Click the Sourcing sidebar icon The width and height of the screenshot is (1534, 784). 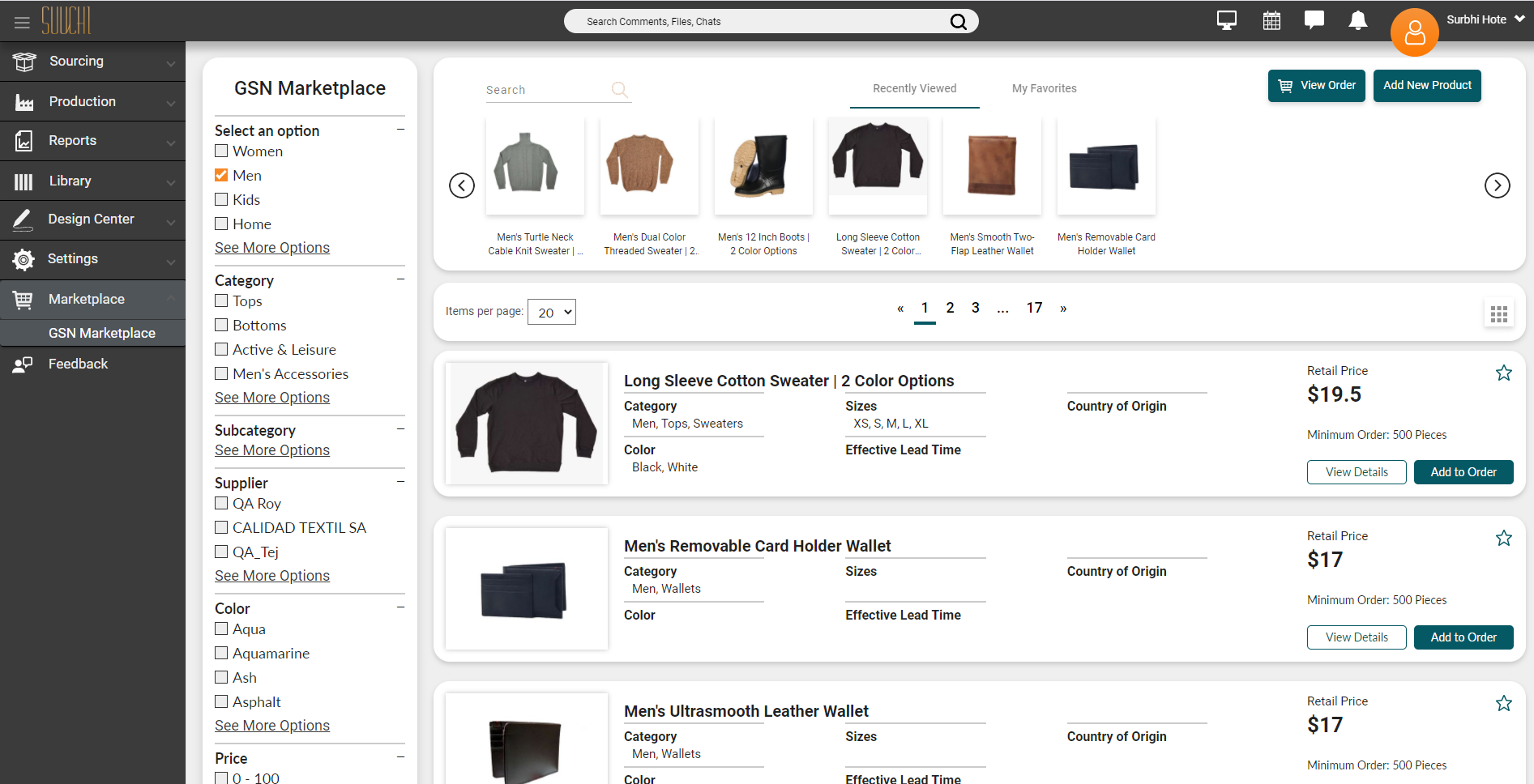pos(24,62)
